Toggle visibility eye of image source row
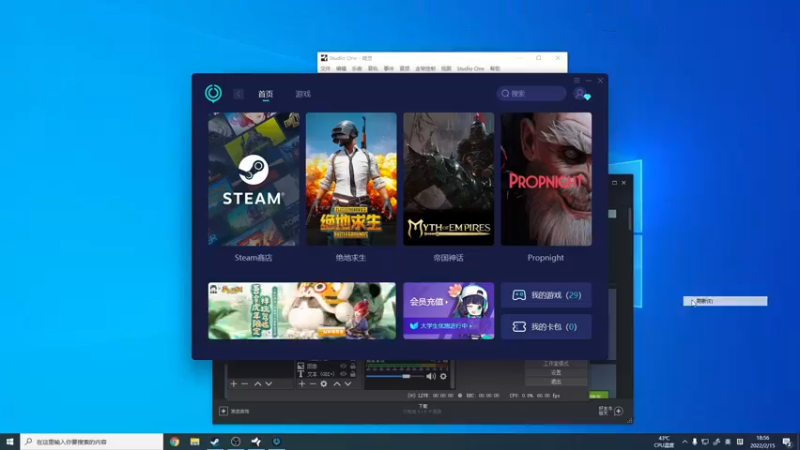800x450 pixels. [343, 366]
